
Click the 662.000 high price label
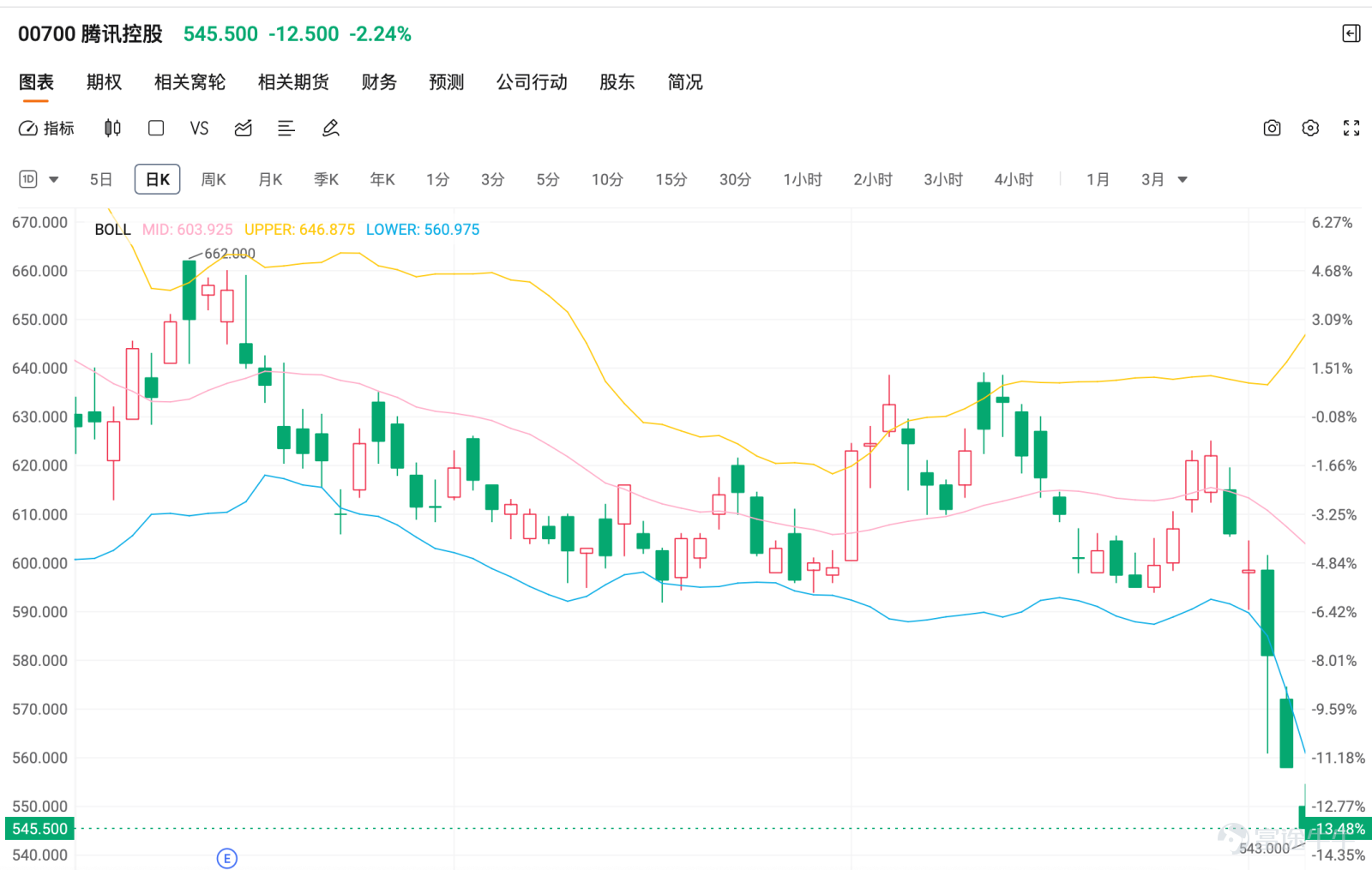coord(230,254)
